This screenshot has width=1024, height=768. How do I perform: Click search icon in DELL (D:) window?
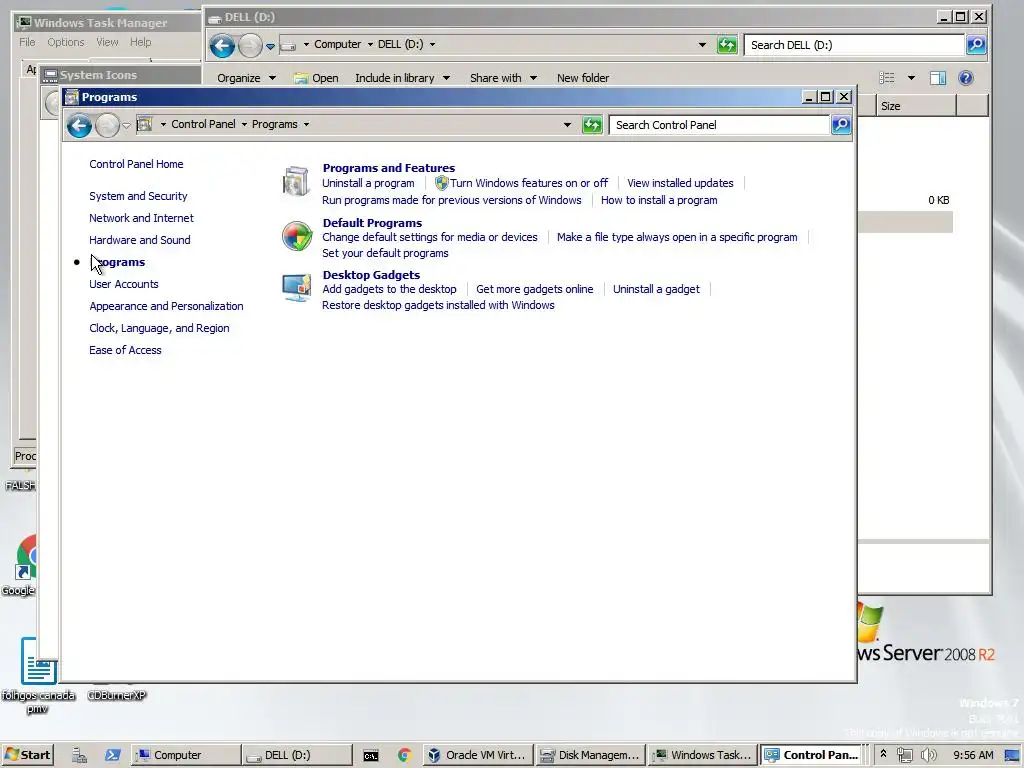pyautogui.click(x=976, y=45)
